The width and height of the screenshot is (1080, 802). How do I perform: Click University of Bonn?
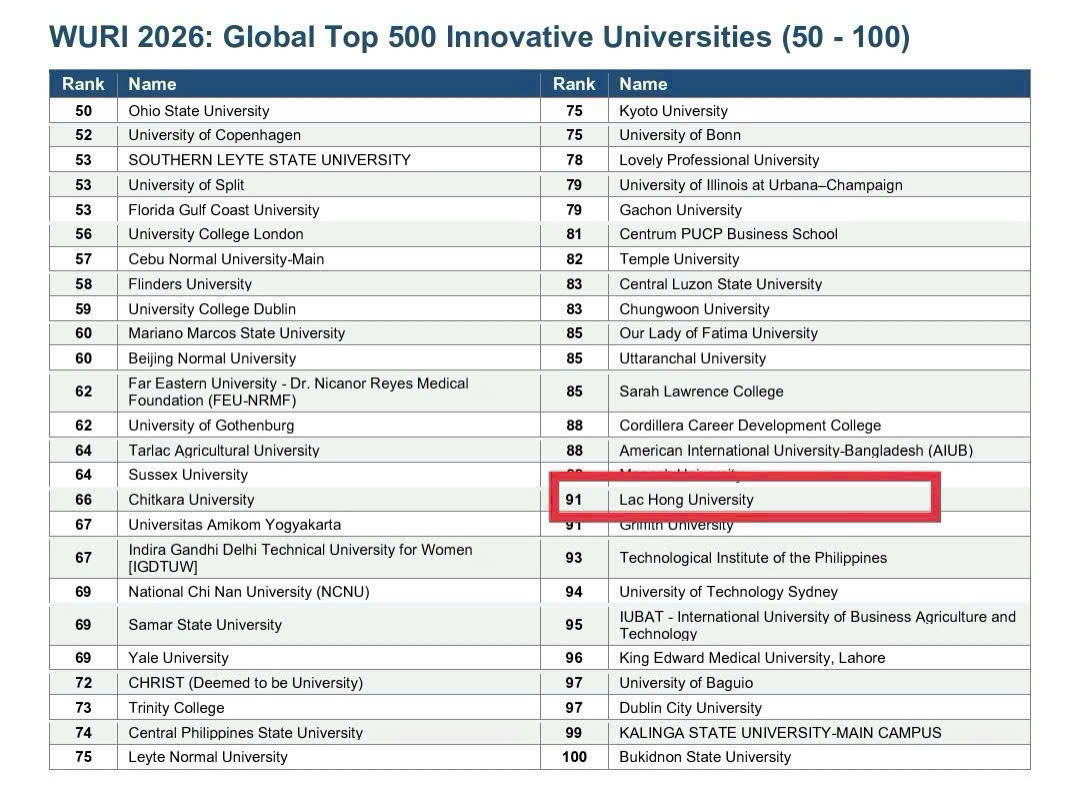[680, 135]
